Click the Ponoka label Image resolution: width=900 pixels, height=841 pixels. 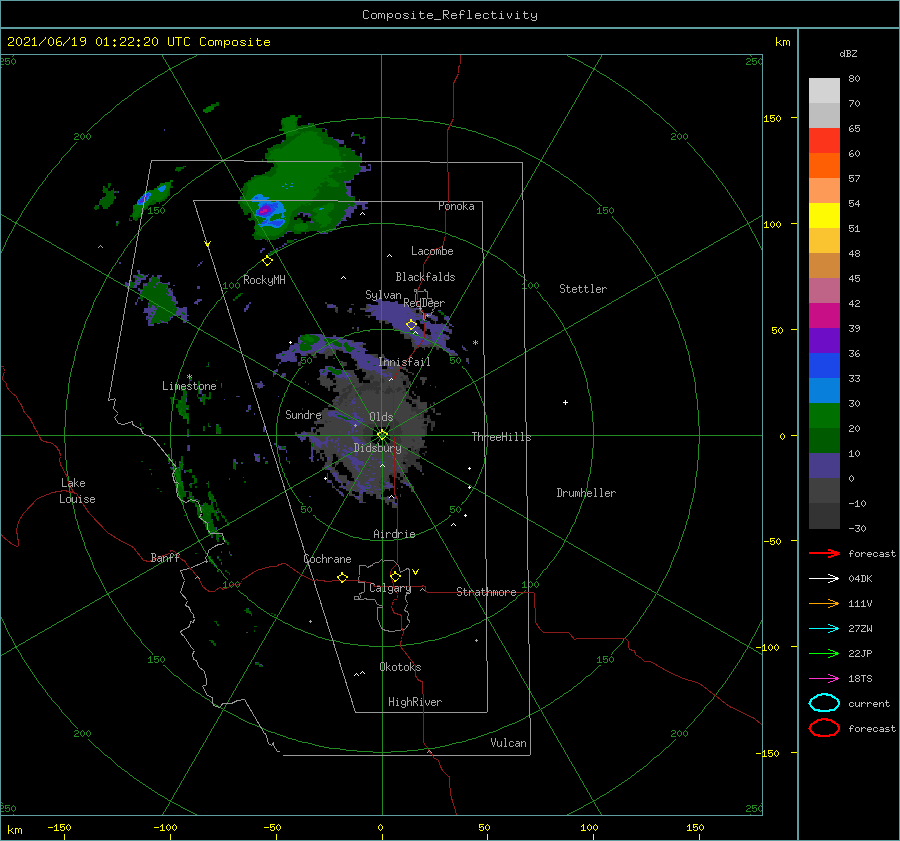[x=456, y=206]
